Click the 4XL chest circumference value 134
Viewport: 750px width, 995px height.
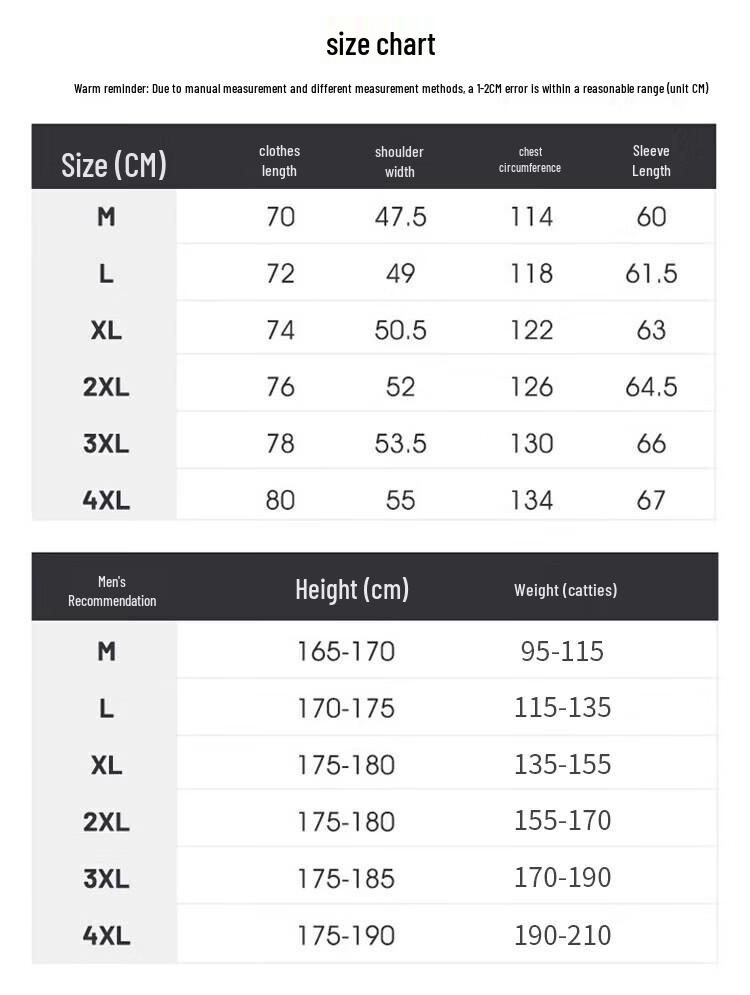532,500
